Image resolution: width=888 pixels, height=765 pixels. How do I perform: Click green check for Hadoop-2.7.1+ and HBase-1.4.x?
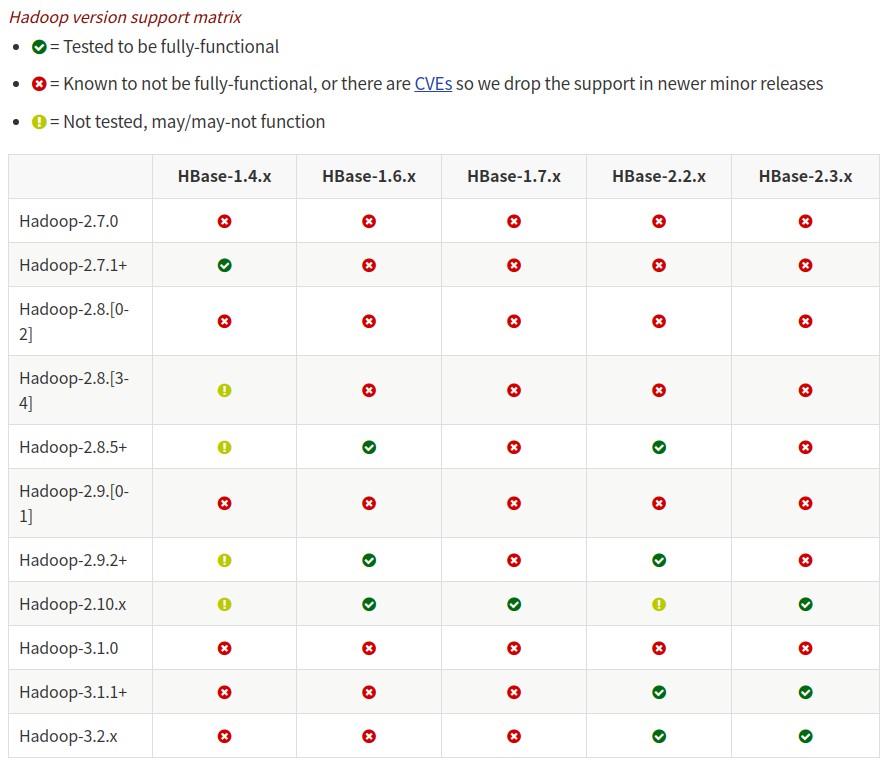pyautogui.click(x=224, y=265)
